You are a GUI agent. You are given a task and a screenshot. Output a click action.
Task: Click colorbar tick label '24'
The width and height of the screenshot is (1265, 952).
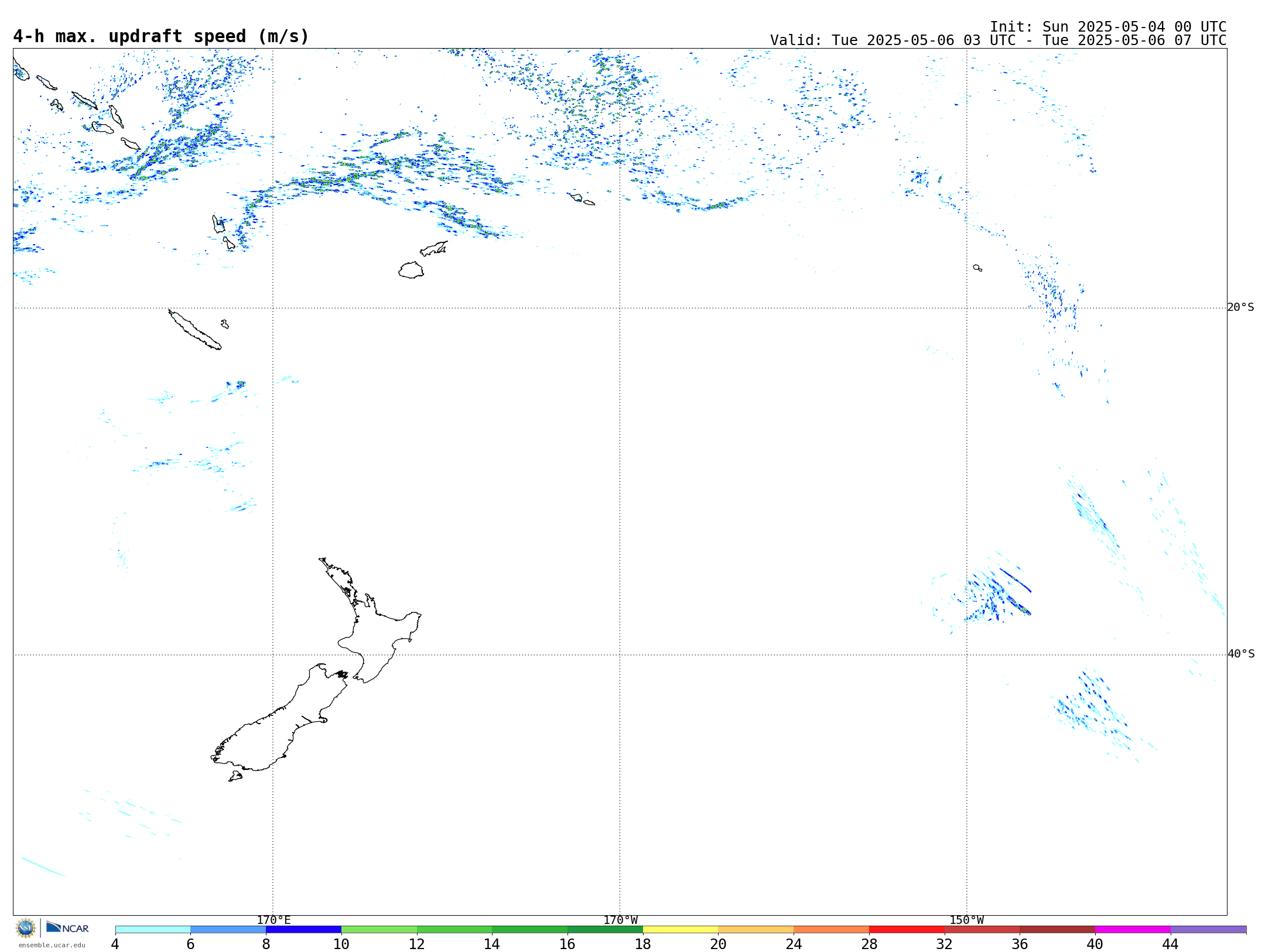pos(794,944)
